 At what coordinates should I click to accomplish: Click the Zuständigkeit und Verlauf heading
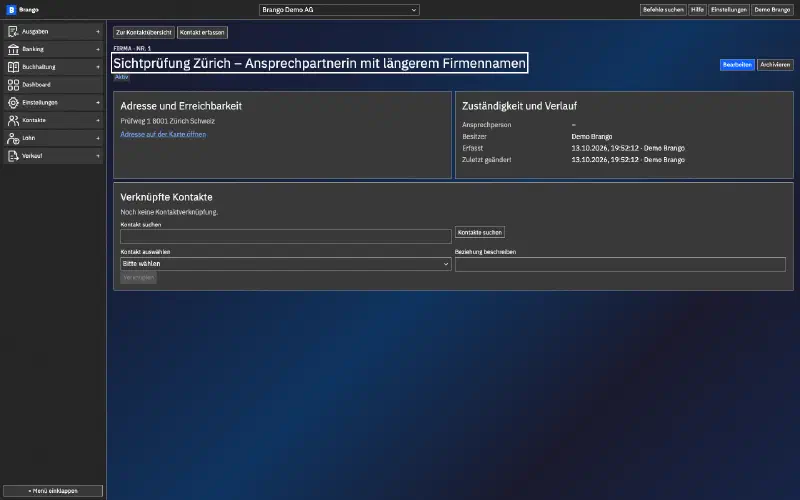coord(519,106)
